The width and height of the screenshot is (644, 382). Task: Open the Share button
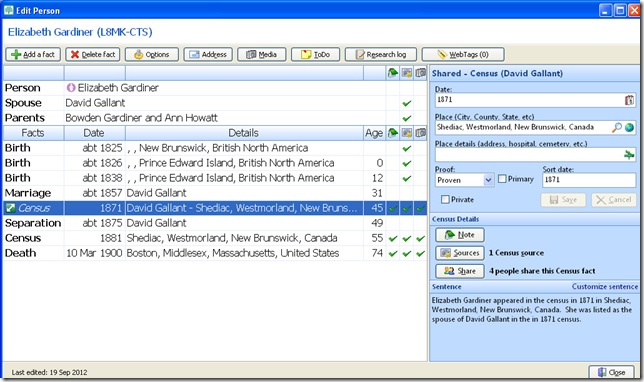[460, 271]
